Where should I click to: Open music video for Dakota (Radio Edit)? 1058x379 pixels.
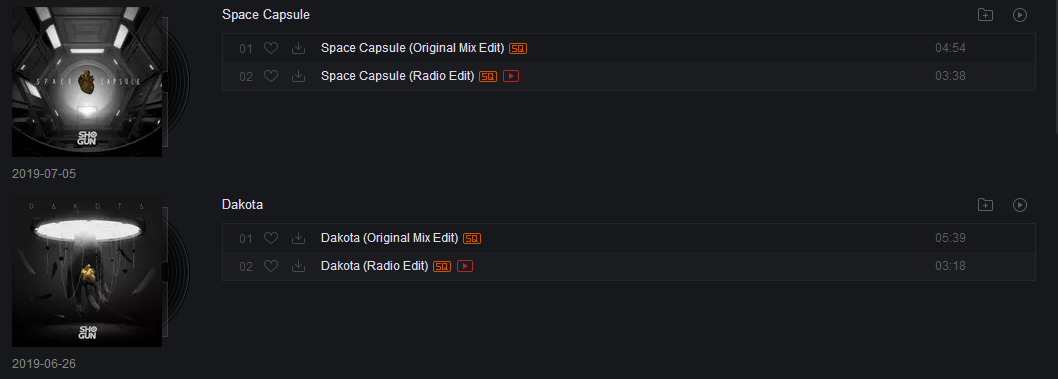coord(465,266)
